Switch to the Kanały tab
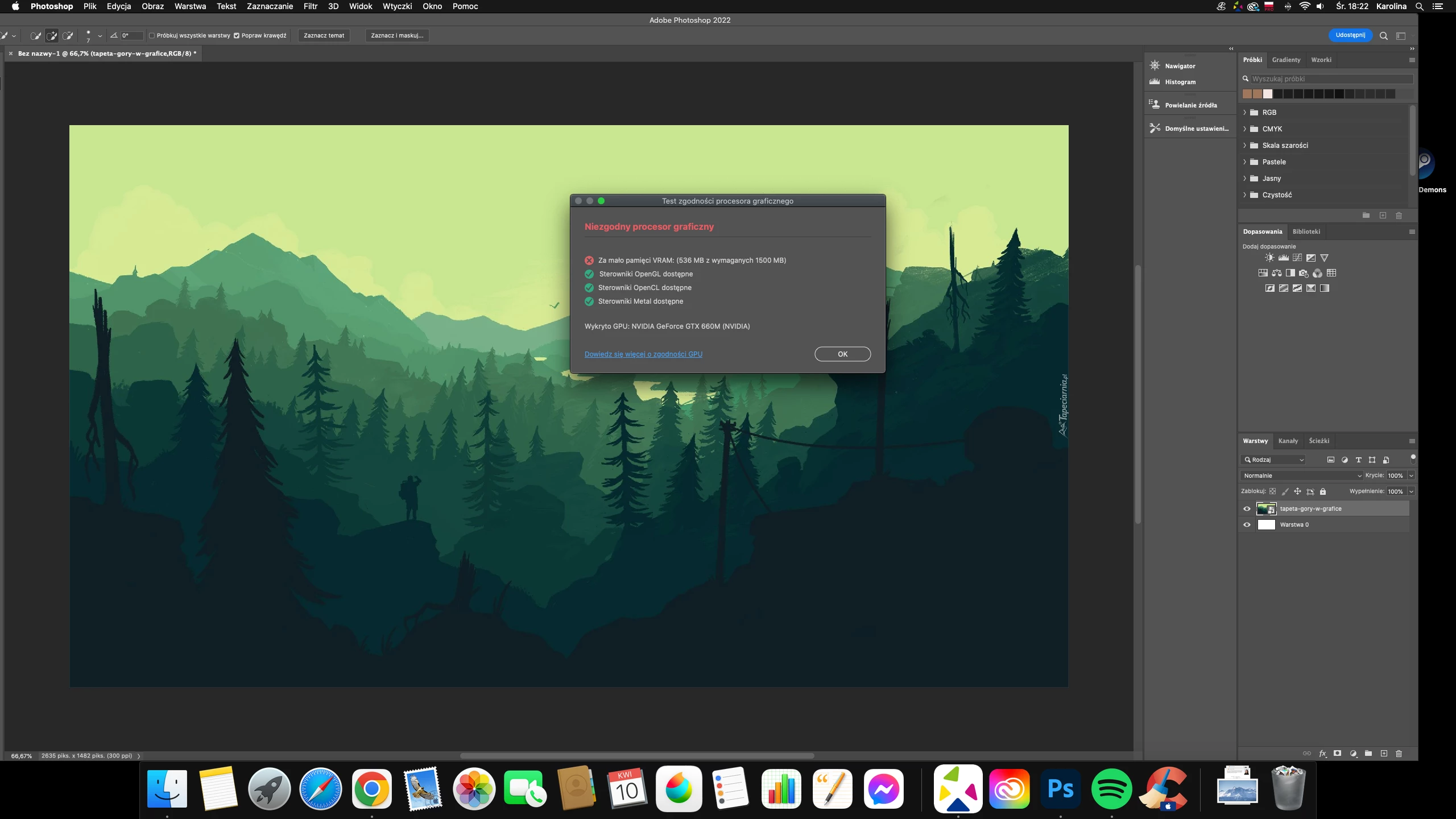This screenshot has width=1456, height=819. point(1288,441)
